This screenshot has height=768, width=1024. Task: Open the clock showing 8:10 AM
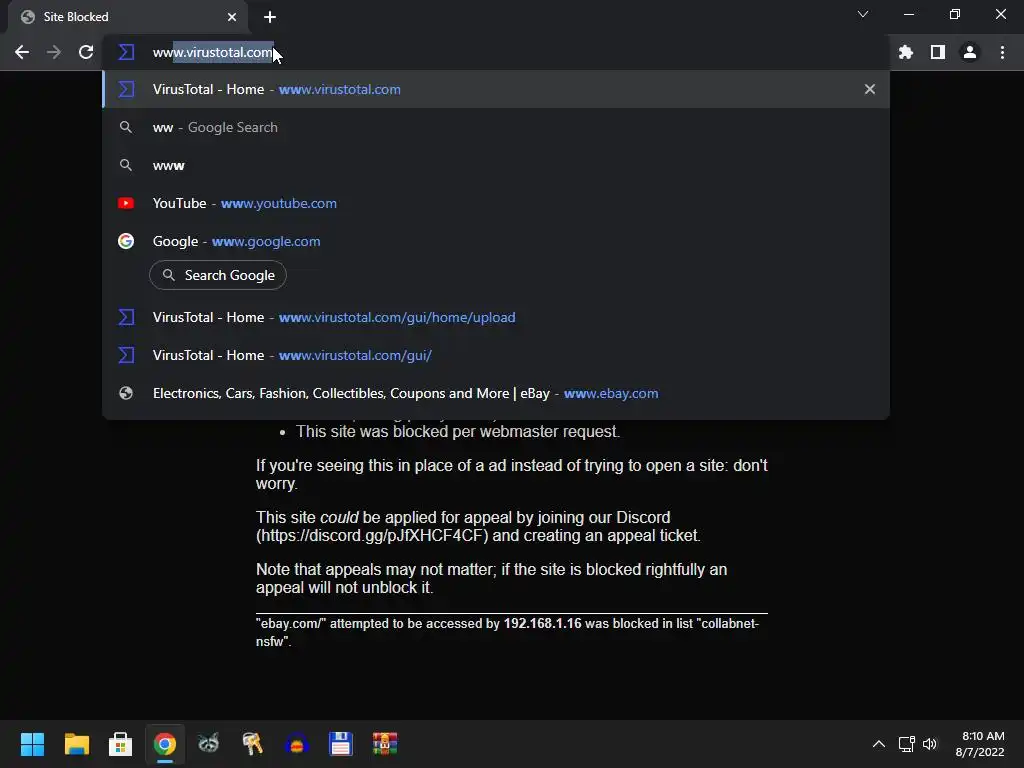click(x=980, y=744)
